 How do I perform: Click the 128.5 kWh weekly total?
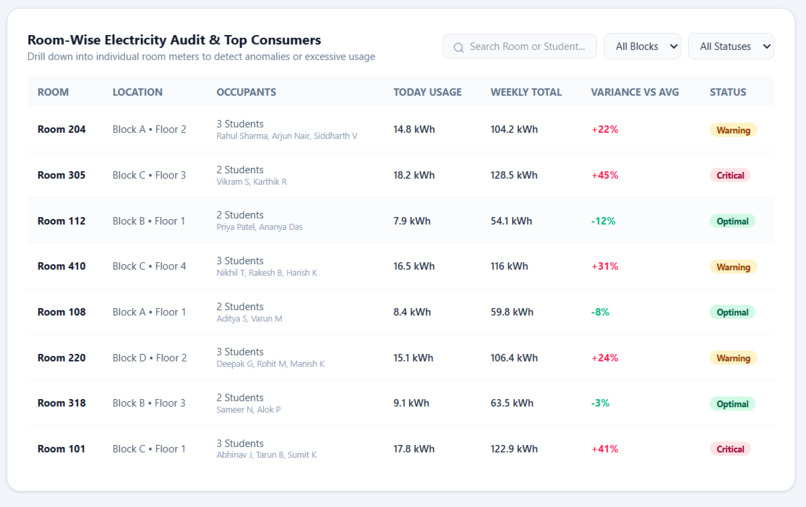click(514, 175)
